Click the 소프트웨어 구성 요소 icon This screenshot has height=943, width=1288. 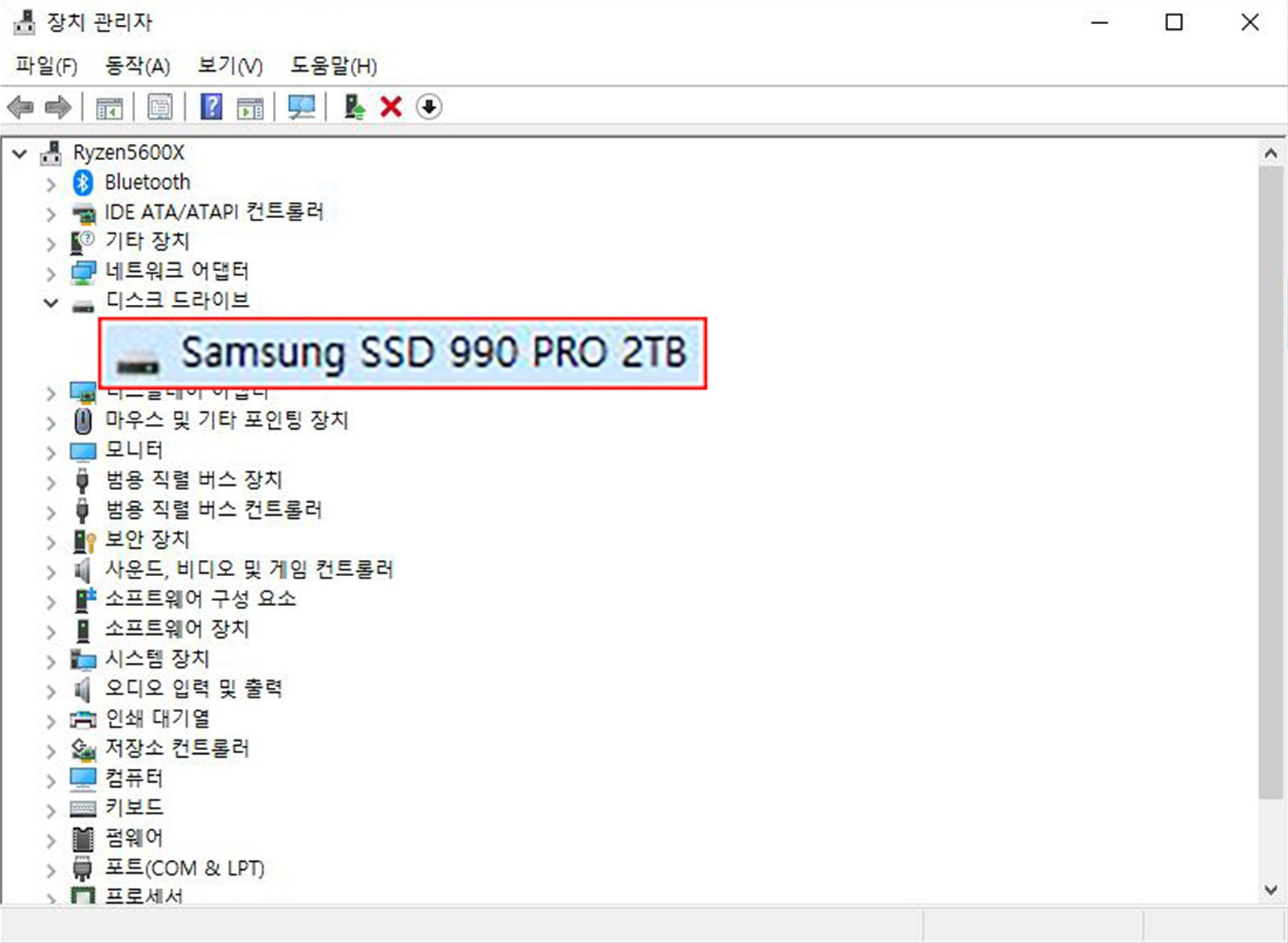tap(84, 599)
